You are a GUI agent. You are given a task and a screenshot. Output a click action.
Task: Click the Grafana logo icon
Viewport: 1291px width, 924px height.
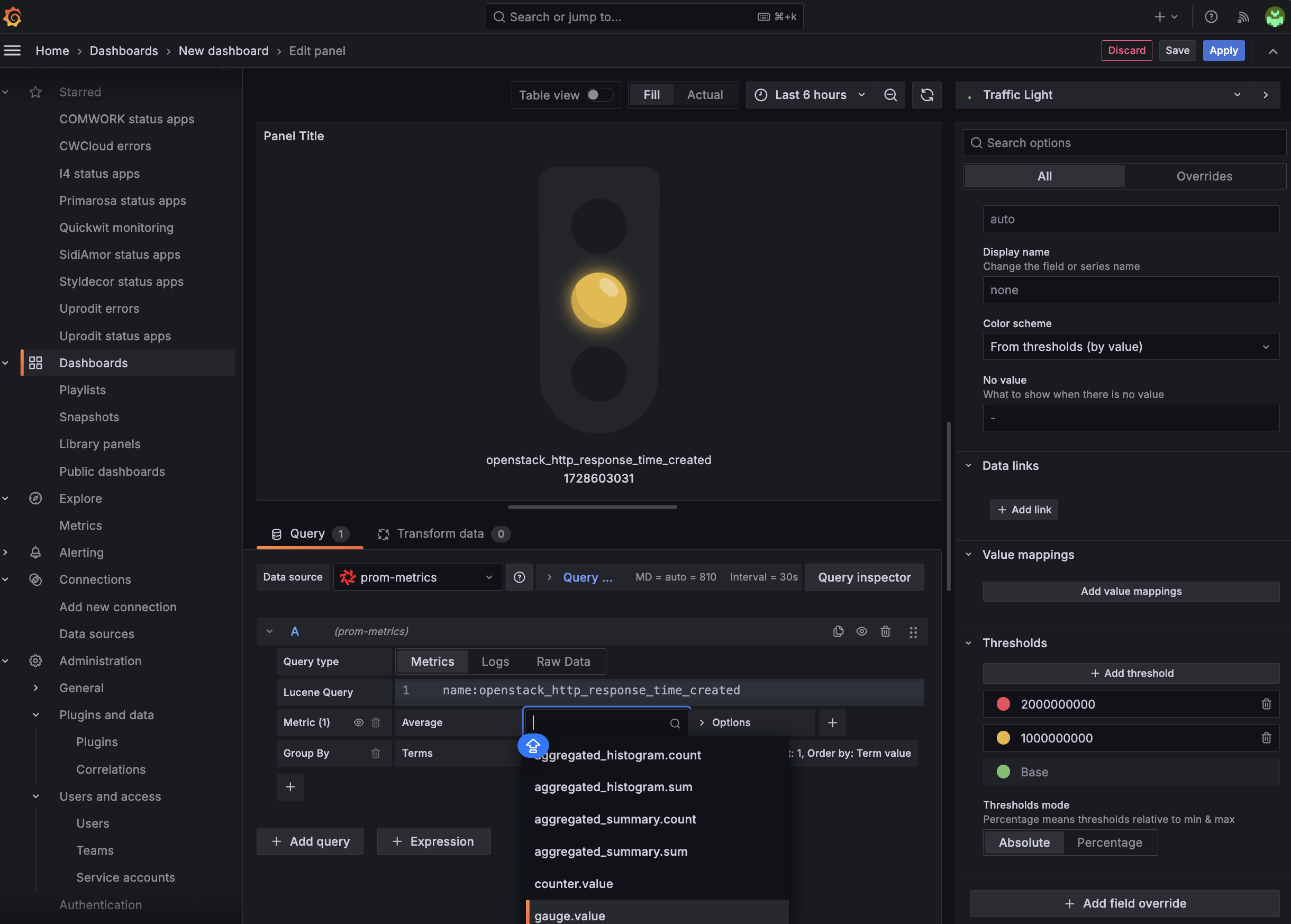(x=13, y=16)
